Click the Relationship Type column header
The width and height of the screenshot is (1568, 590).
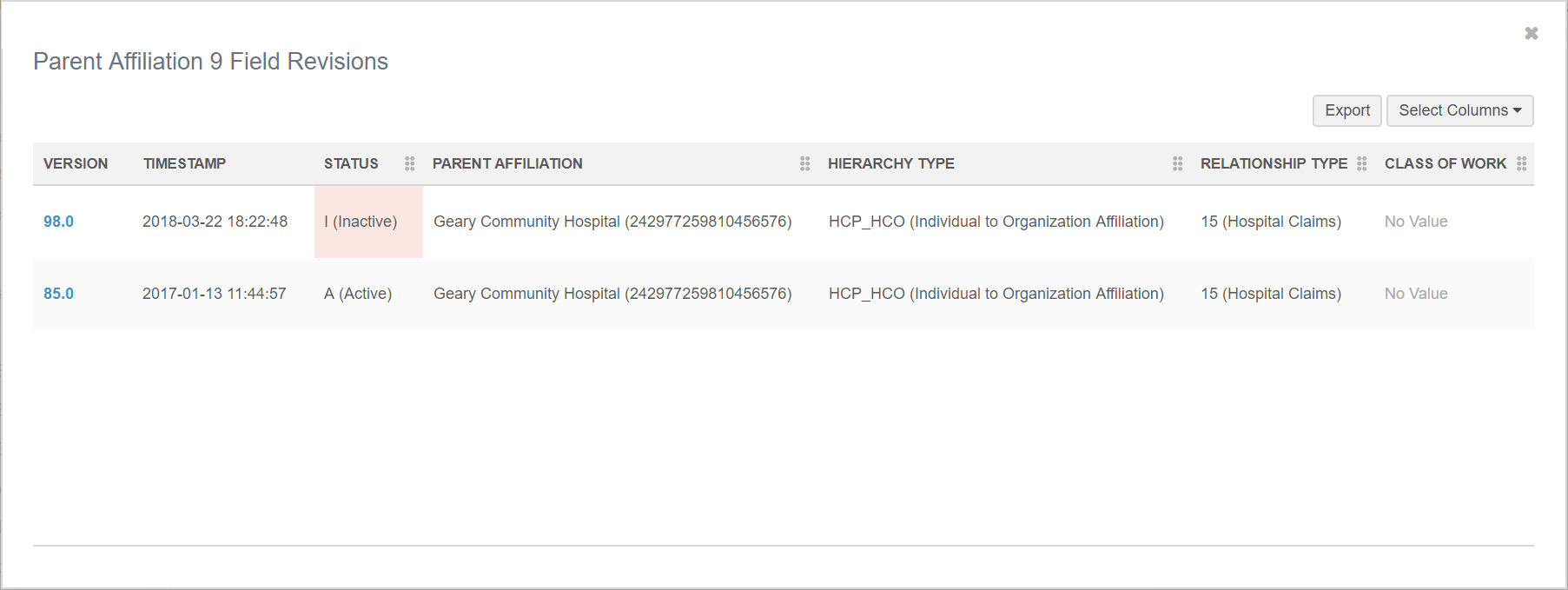pos(1274,163)
